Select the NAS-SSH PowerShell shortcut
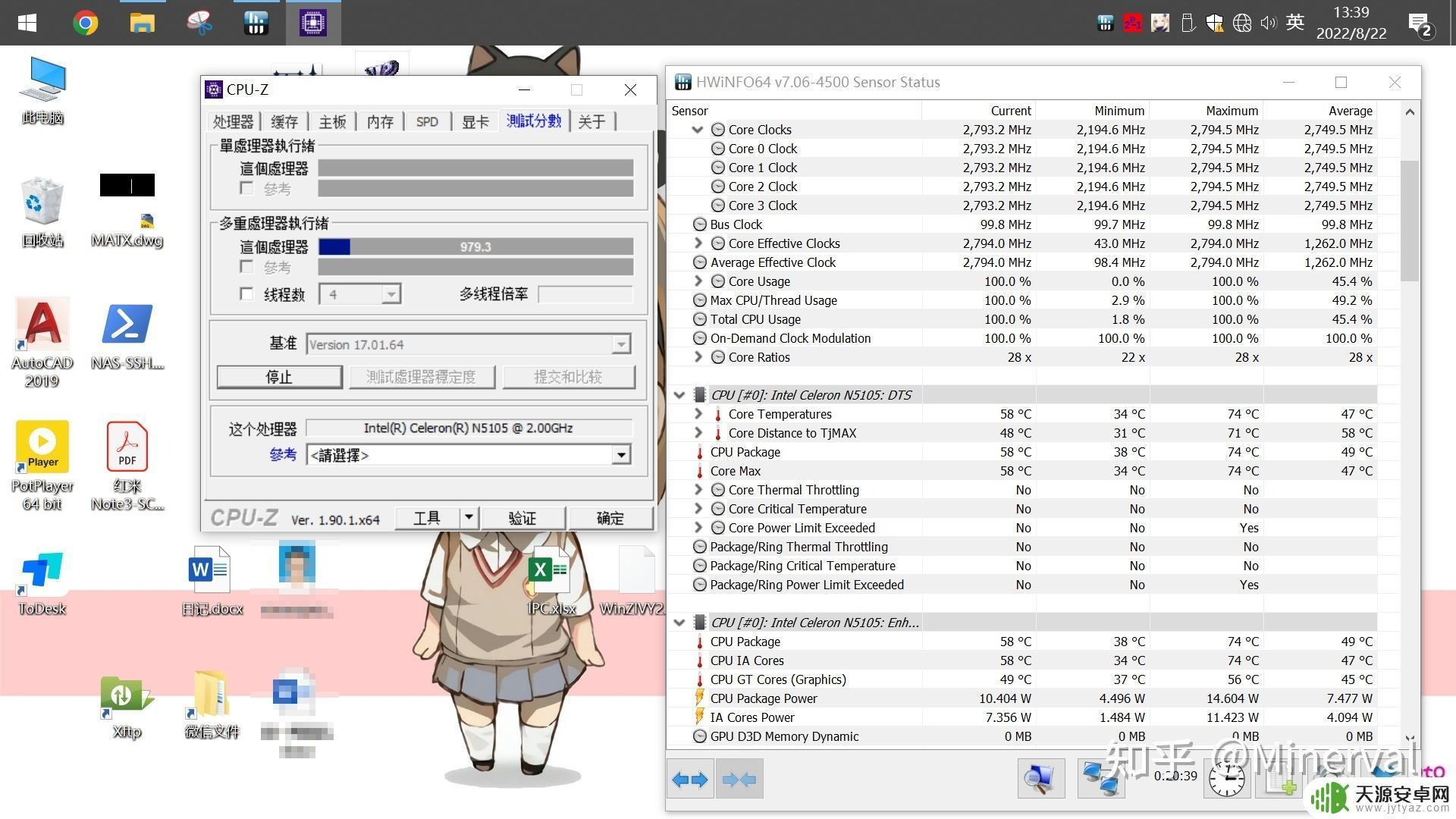Viewport: 1456px width, 819px height. [127, 336]
